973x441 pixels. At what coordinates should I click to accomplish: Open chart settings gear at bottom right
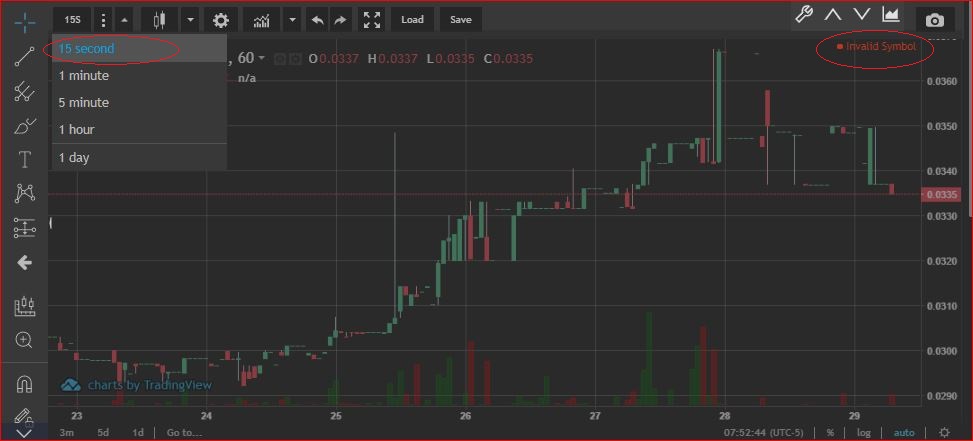pos(944,432)
